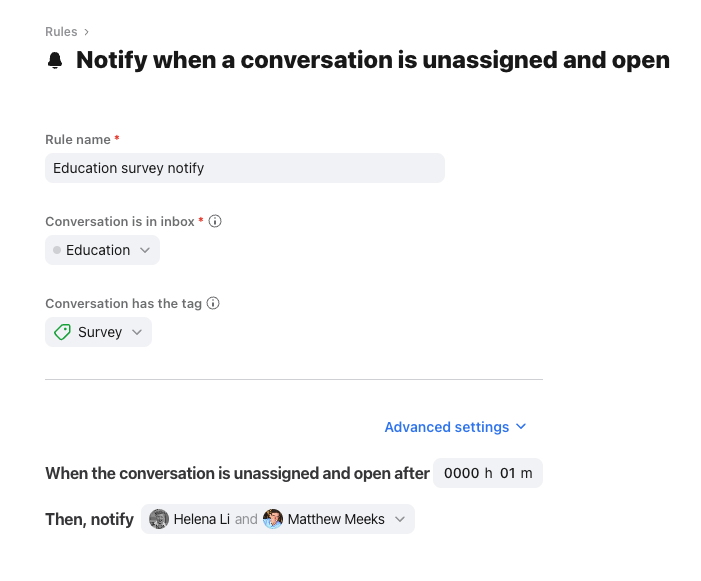Viewport: 701px width, 581px height.
Task: Go back to the Rules breadcrumb
Action: pos(61,32)
